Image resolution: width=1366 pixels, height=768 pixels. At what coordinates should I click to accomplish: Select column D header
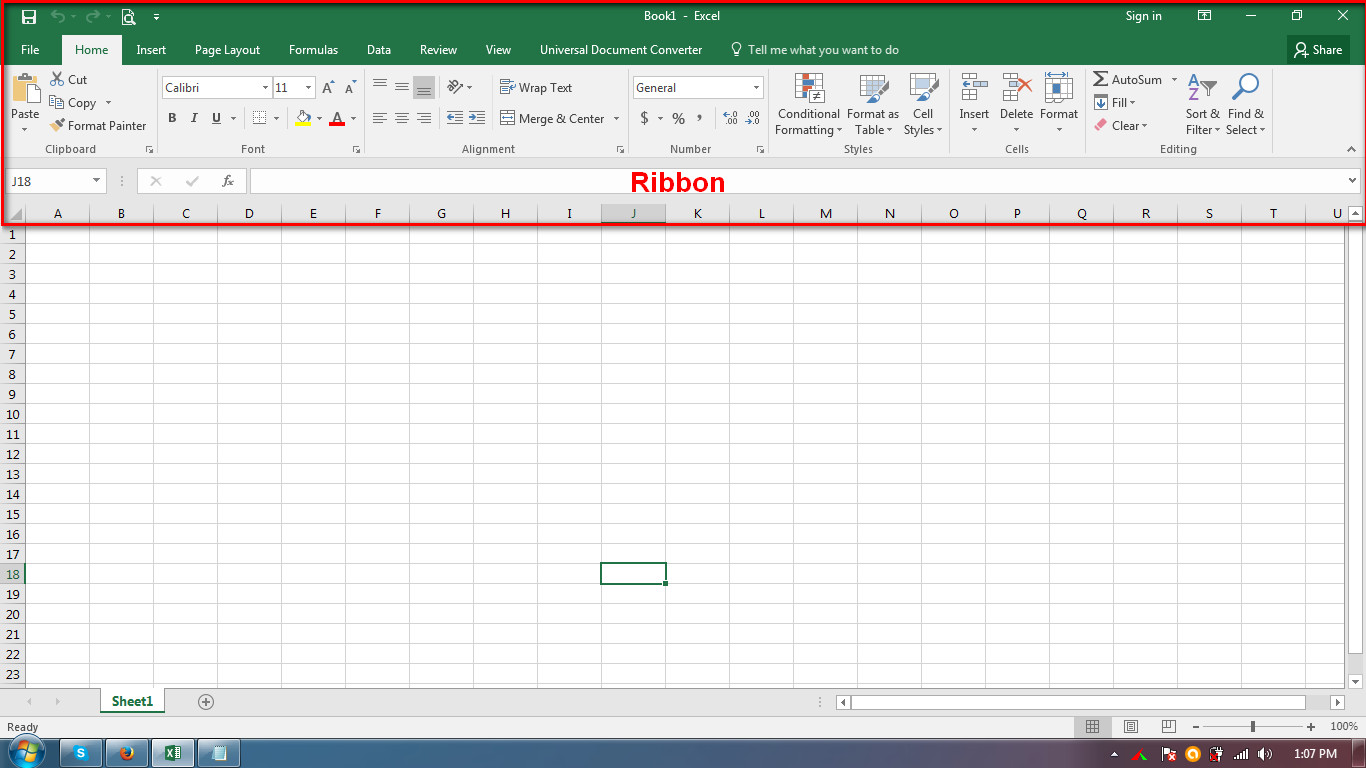point(249,214)
